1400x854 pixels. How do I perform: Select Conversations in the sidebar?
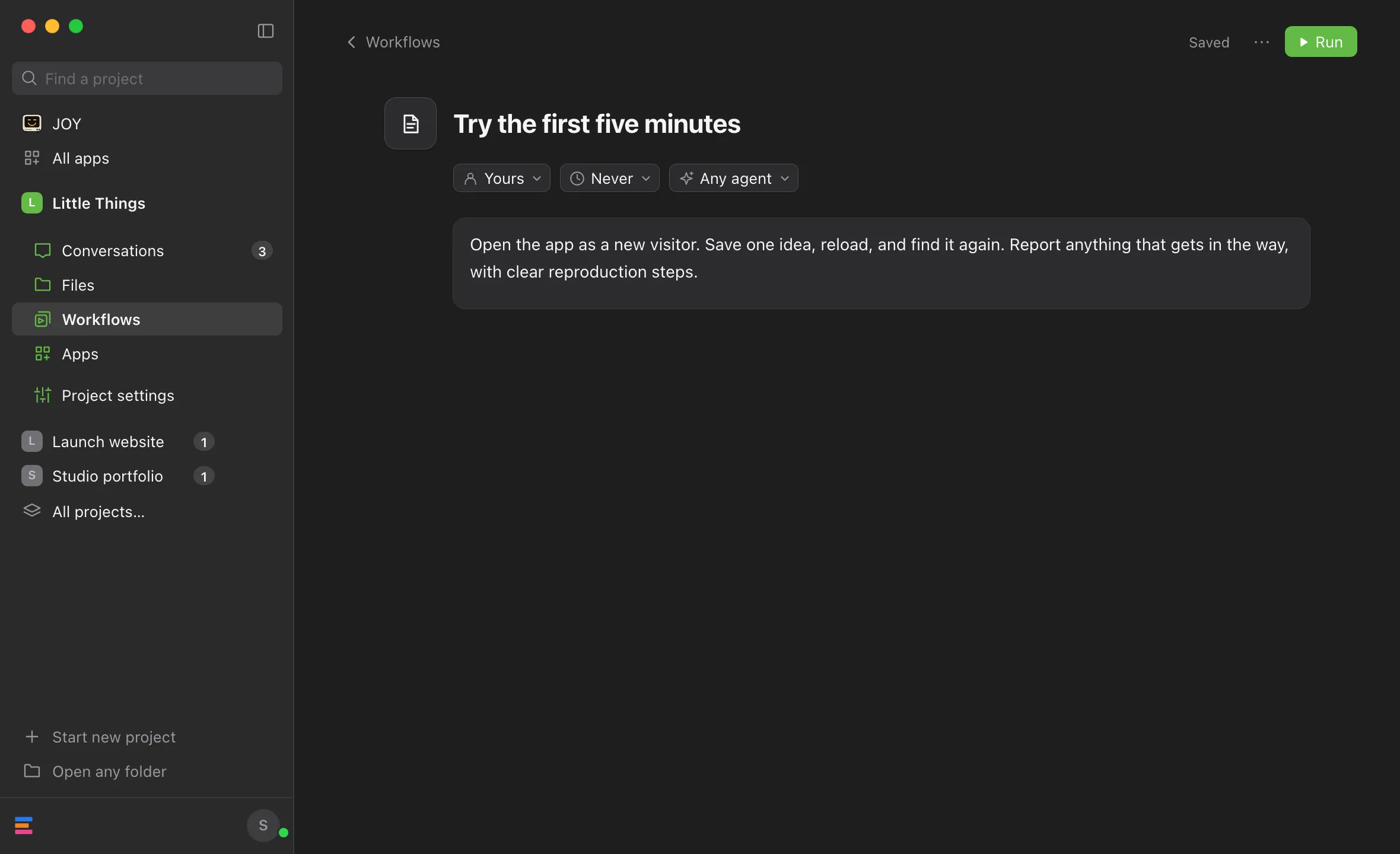pos(147,250)
